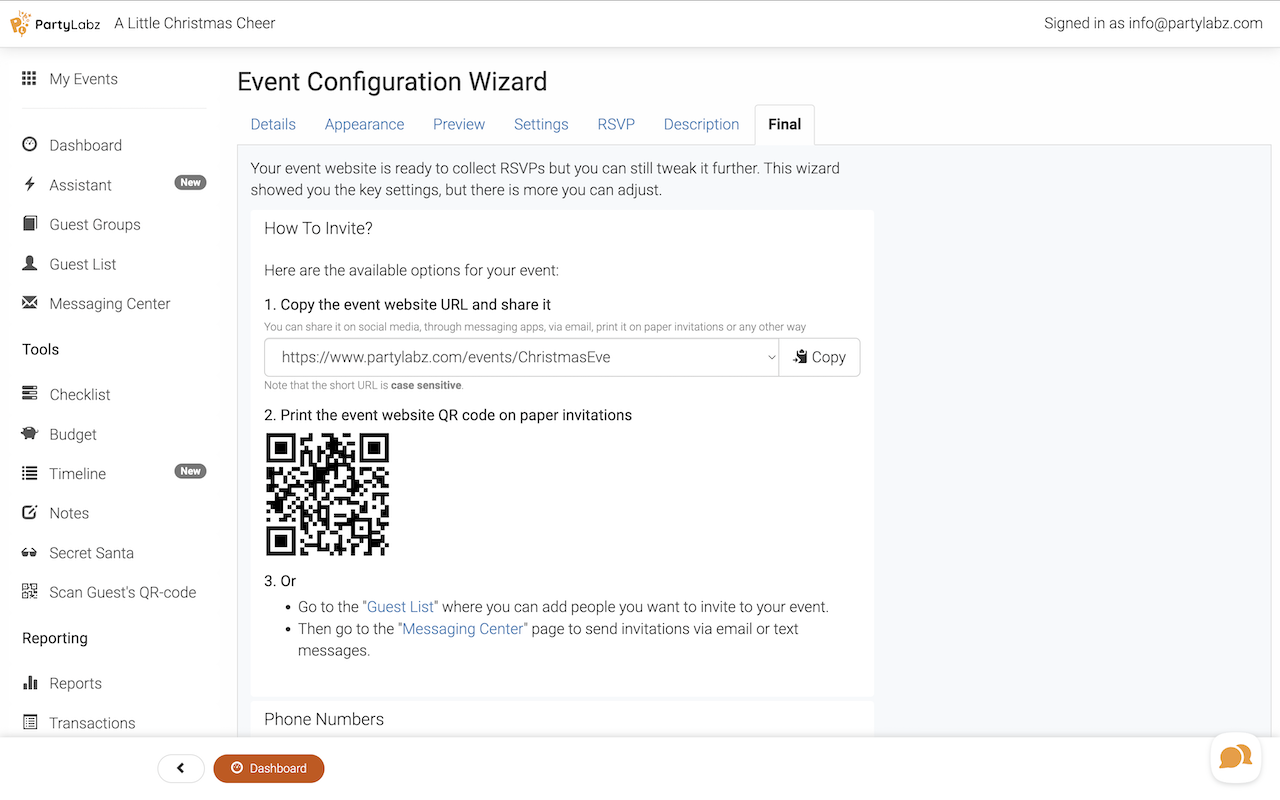
Task: Click the PartyLabz logo icon
Action: tap(21, 23)
